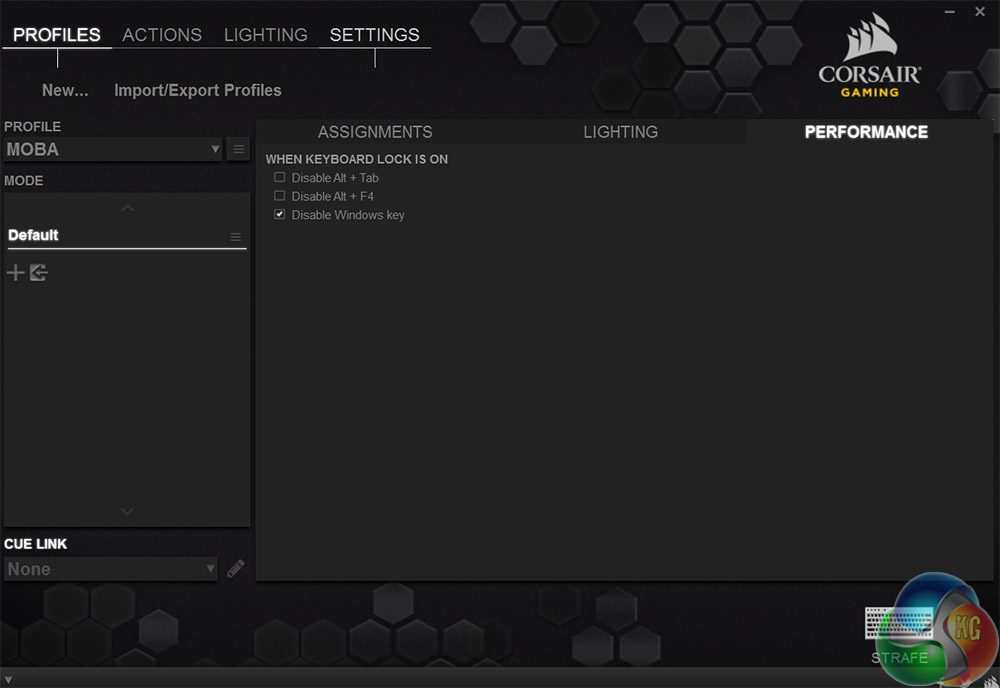Uncheck Disable Windows key checkbox
1000x688 pixels.
pos(279,214)
